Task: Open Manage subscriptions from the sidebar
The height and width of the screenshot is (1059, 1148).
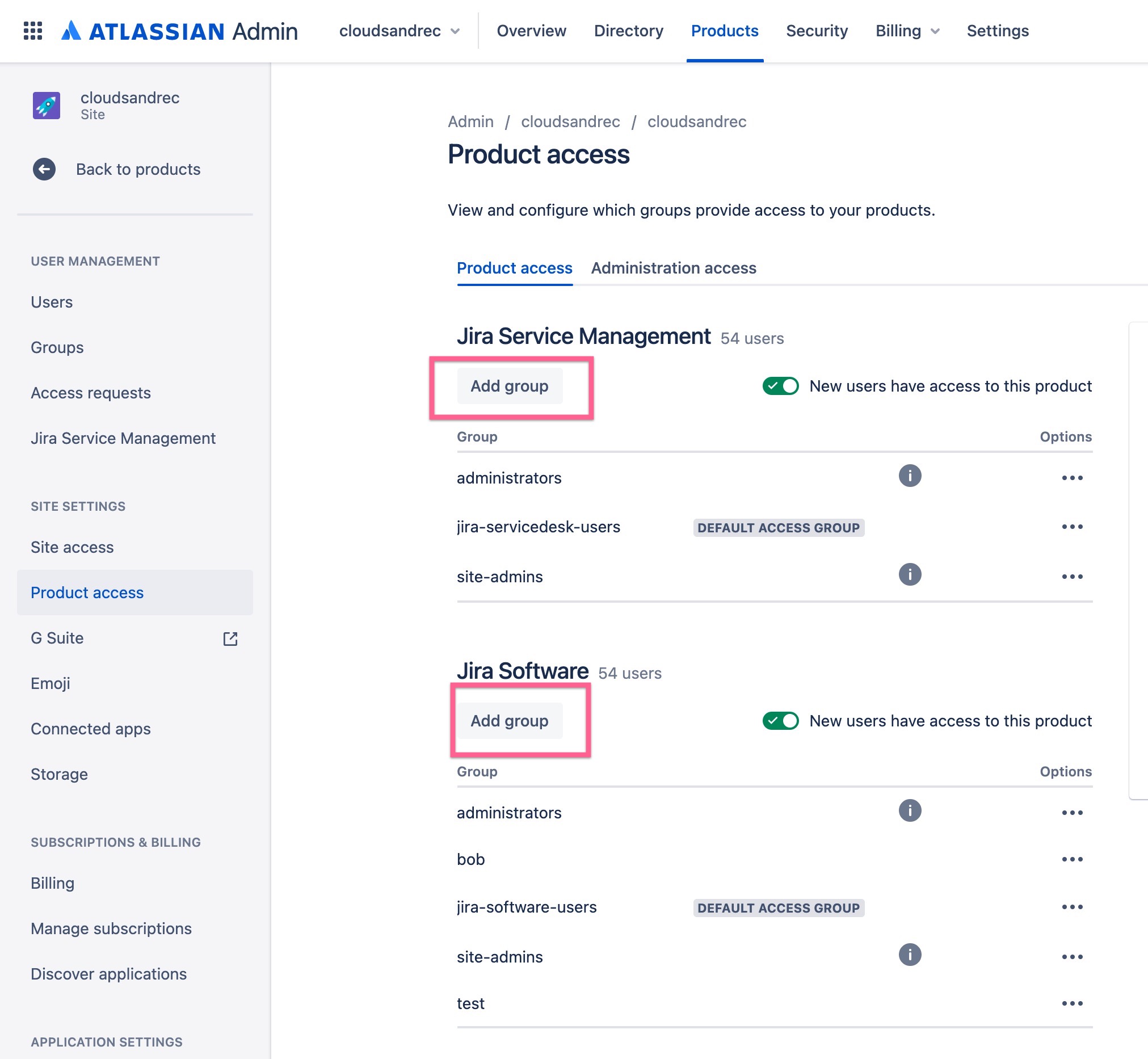Action: (x=111, y=928)
